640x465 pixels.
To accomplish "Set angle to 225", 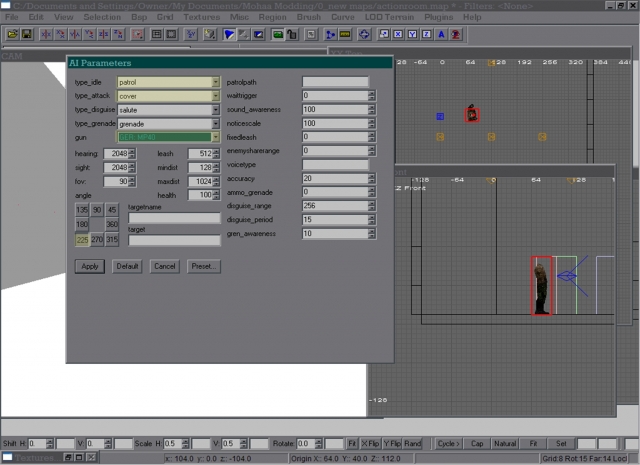I will pyautogui.click(x=82, y=239).
